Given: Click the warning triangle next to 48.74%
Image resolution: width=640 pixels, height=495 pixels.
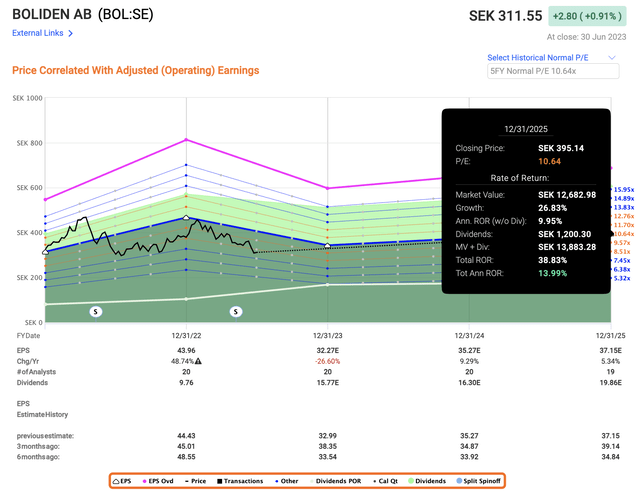Looking at the screenshot, I should click(x=198, y=361).
